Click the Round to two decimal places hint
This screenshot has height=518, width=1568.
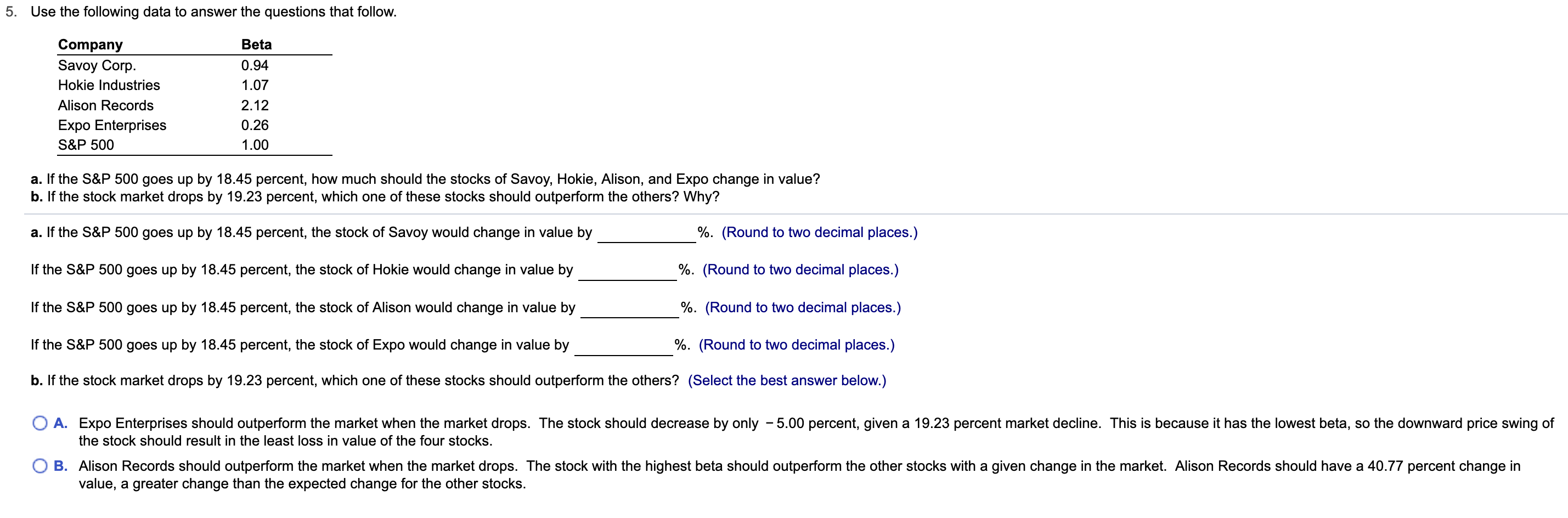819,232
